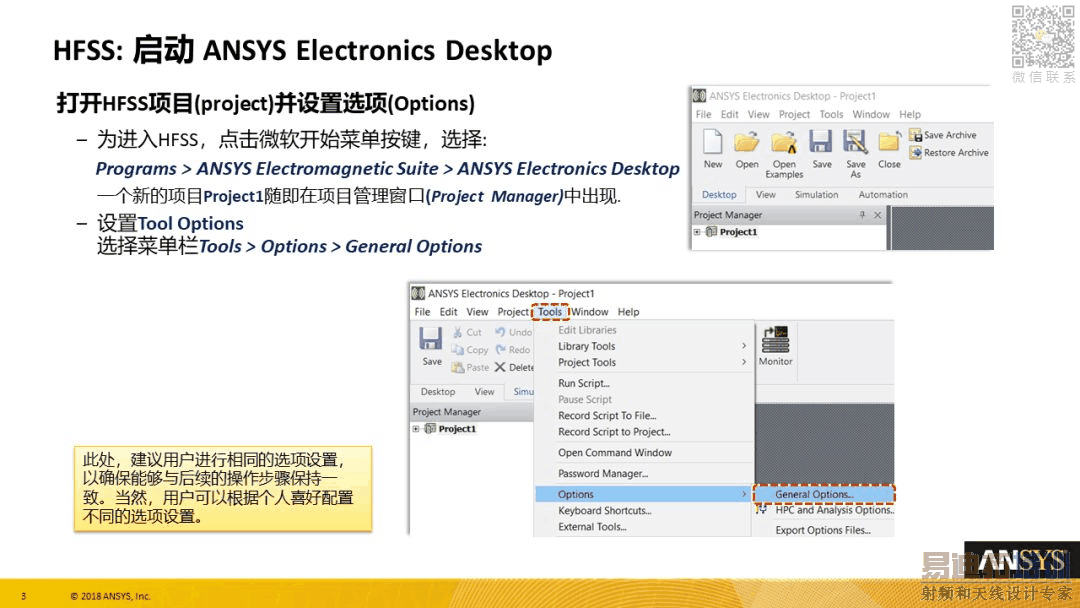Image resolution: width=1080 pixels, height=608 pixels.
Task: Switch to Automation ribbon tab
Action: 883,195
